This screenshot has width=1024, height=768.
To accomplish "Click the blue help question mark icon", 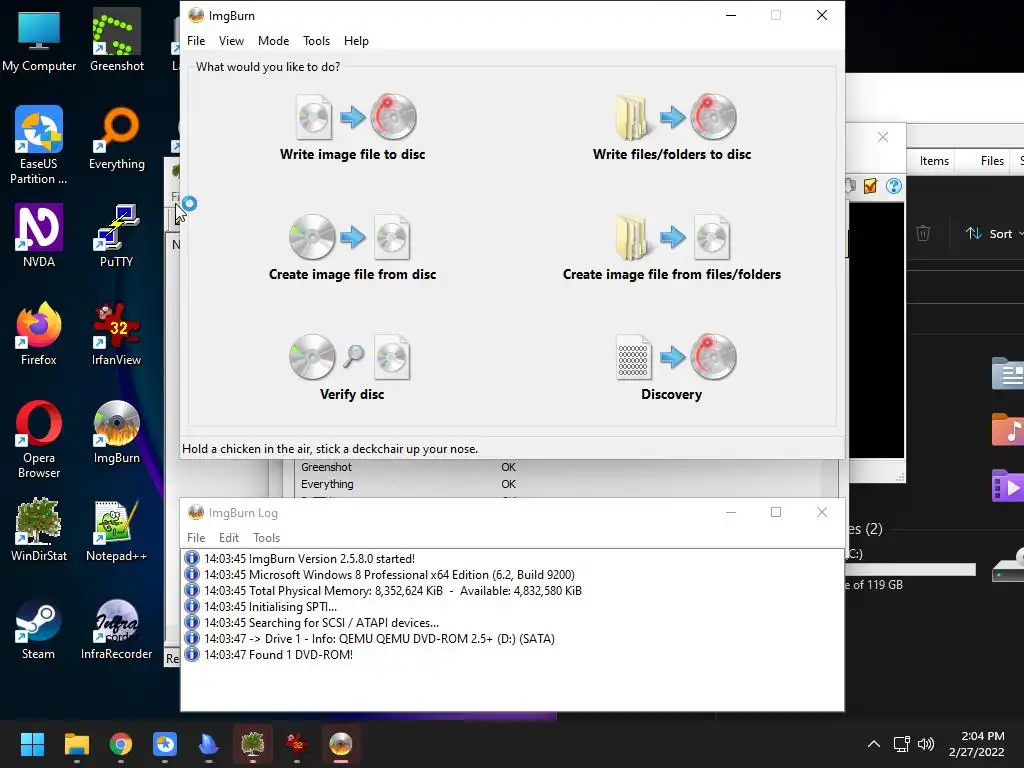I will 893,186.
